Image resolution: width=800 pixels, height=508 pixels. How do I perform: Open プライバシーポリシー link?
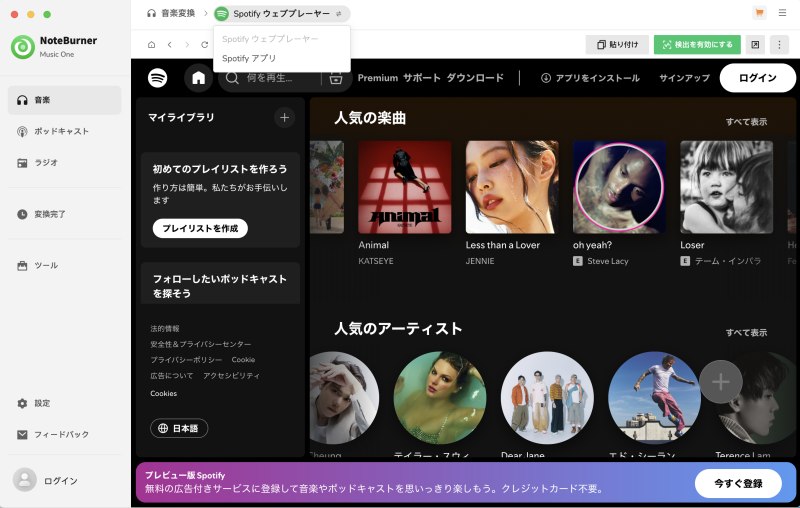tap(186, 360)
